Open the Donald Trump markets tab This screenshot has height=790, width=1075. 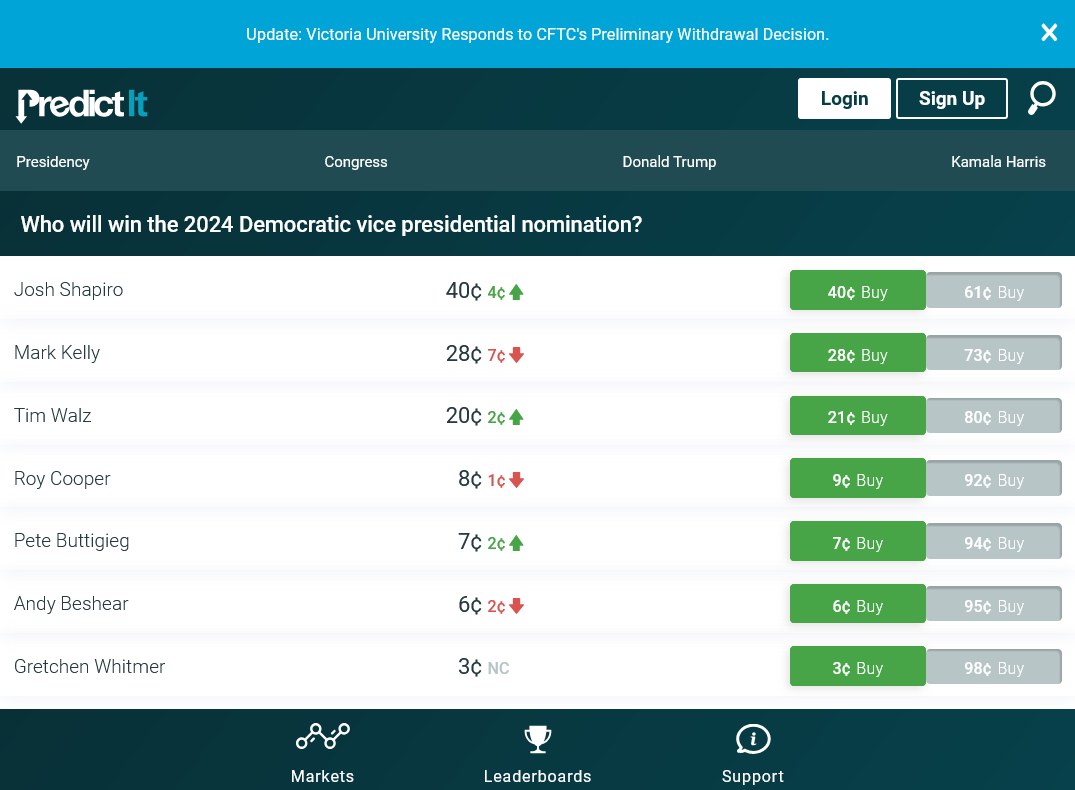tap(669, 162)
